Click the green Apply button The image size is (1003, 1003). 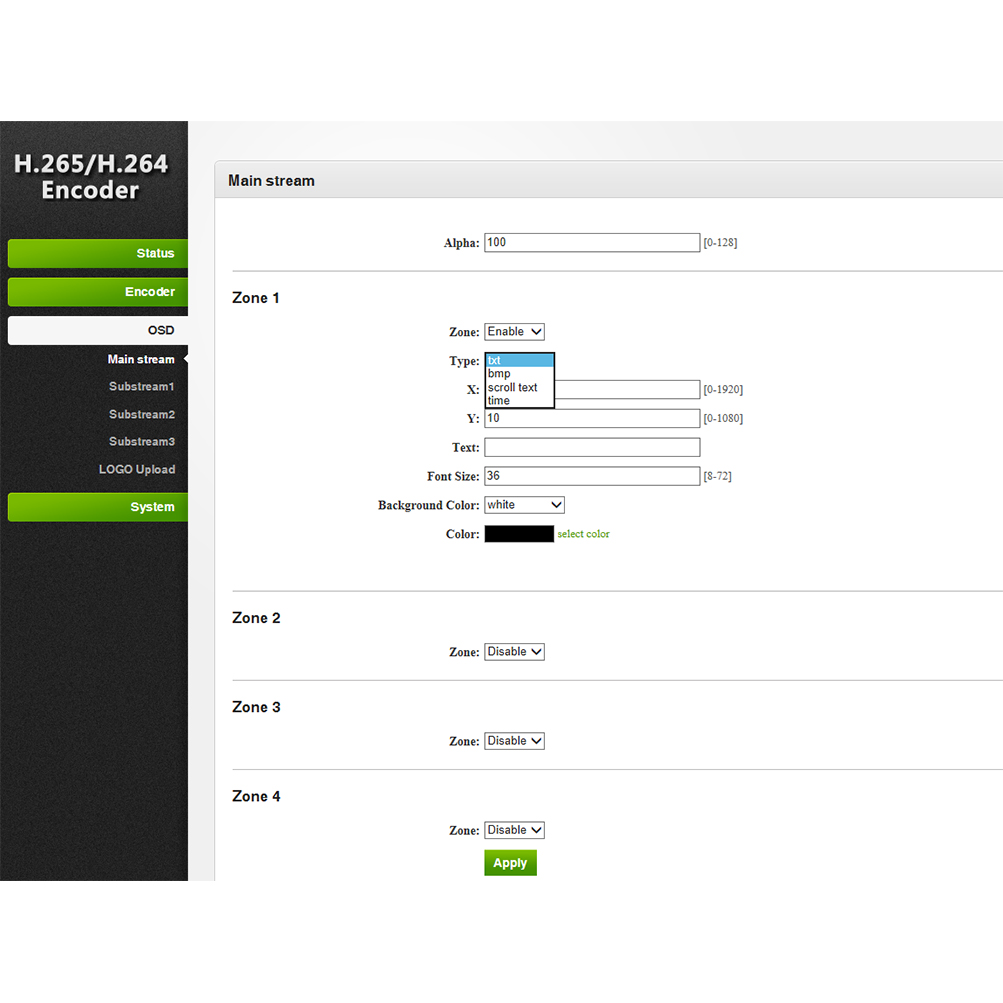pos(510,863)
